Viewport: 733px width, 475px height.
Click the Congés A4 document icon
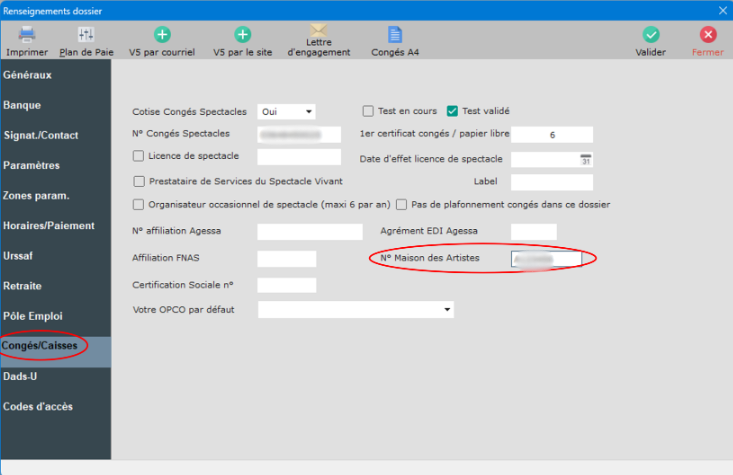tap(394, 35)
